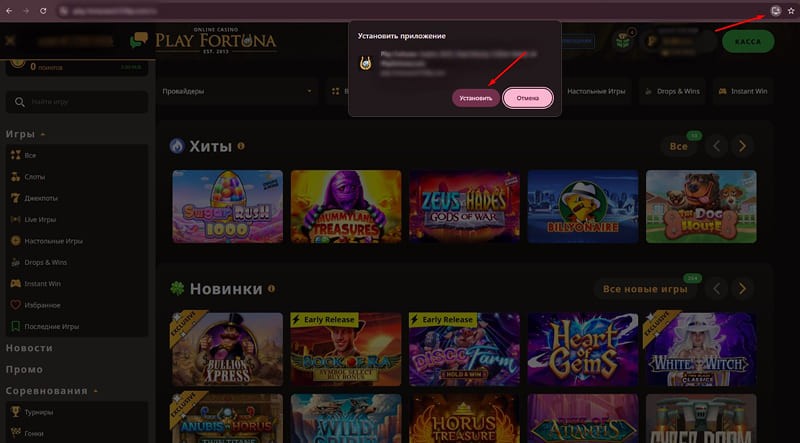Click the green КАССА button
The image size is (800, 443).
click(747, 41)
